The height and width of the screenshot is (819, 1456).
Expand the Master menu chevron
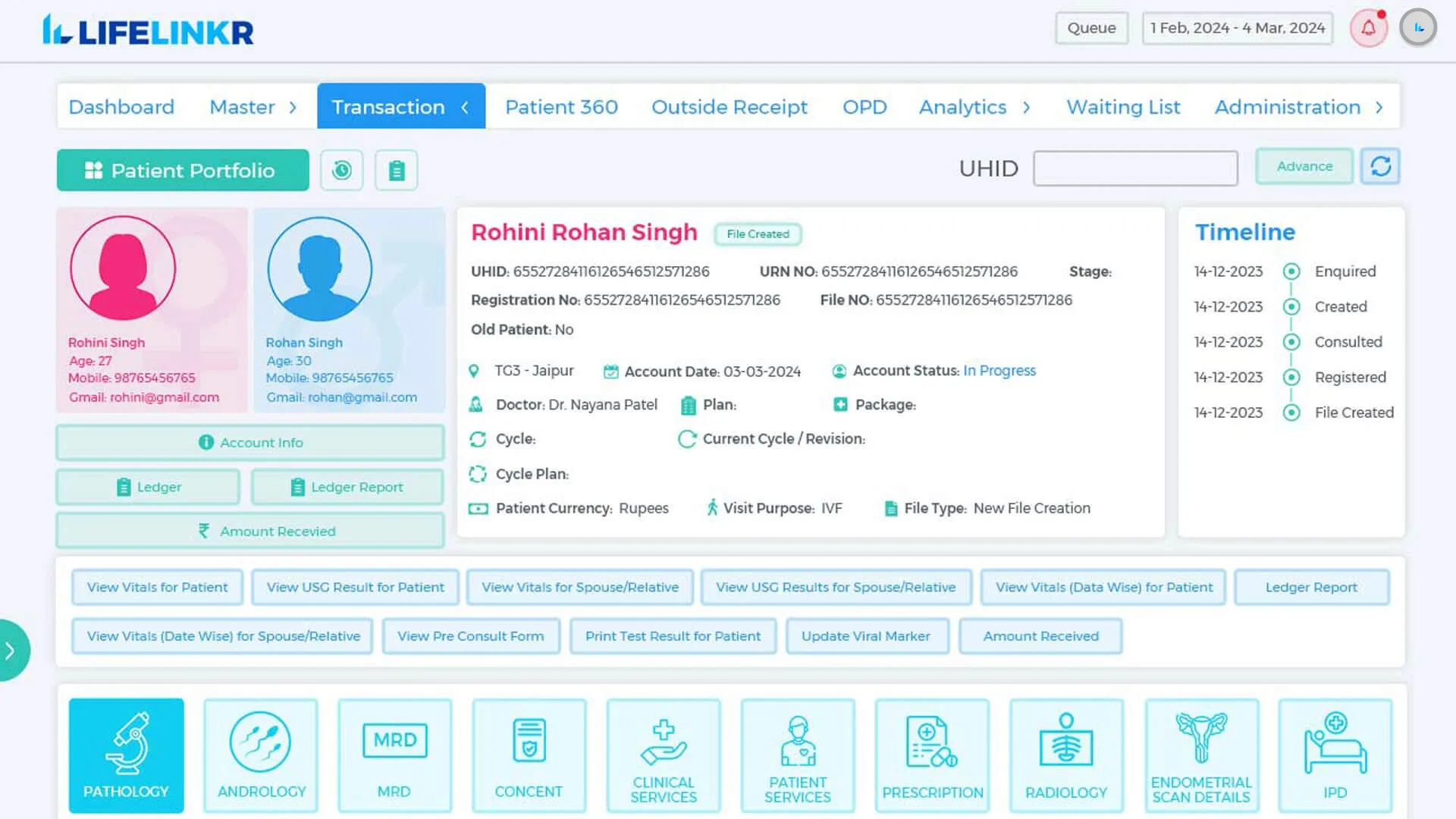click(293, 107)
